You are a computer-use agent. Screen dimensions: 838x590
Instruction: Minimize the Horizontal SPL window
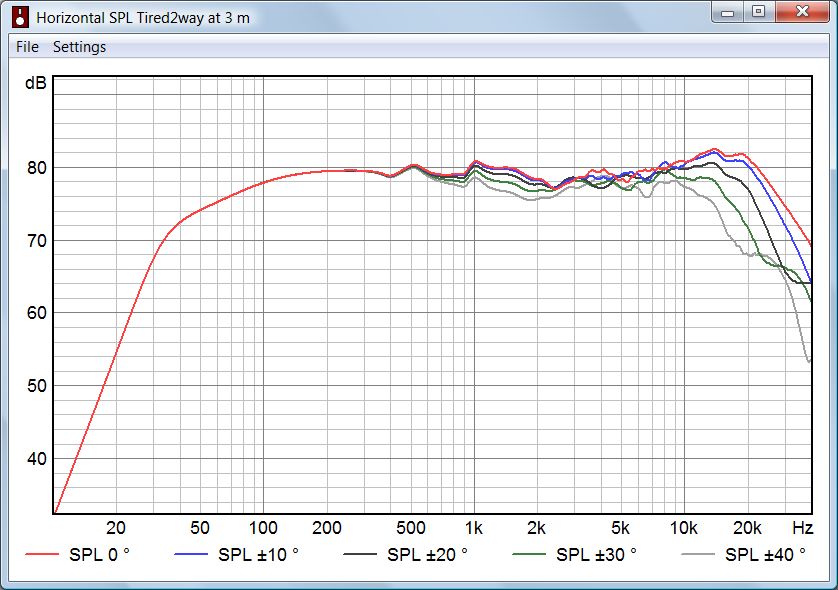click(x=727, y=11)
